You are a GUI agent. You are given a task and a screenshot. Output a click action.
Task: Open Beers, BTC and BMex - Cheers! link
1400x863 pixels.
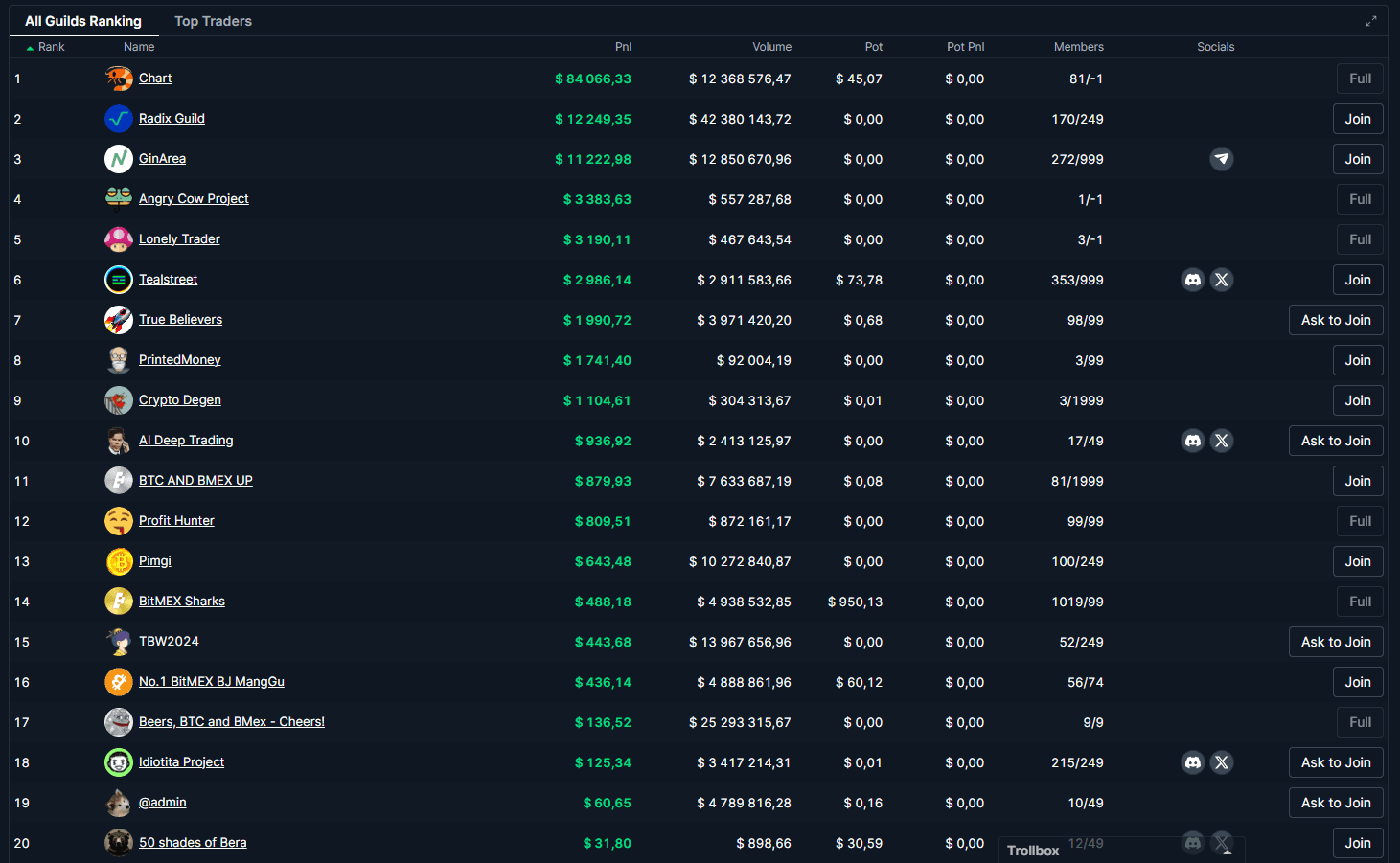point(232,722)
